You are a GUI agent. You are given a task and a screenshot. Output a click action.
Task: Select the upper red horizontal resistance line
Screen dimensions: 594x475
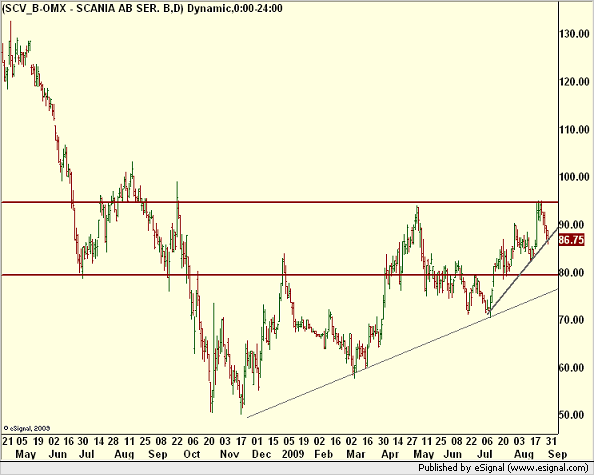pos(280,202)
